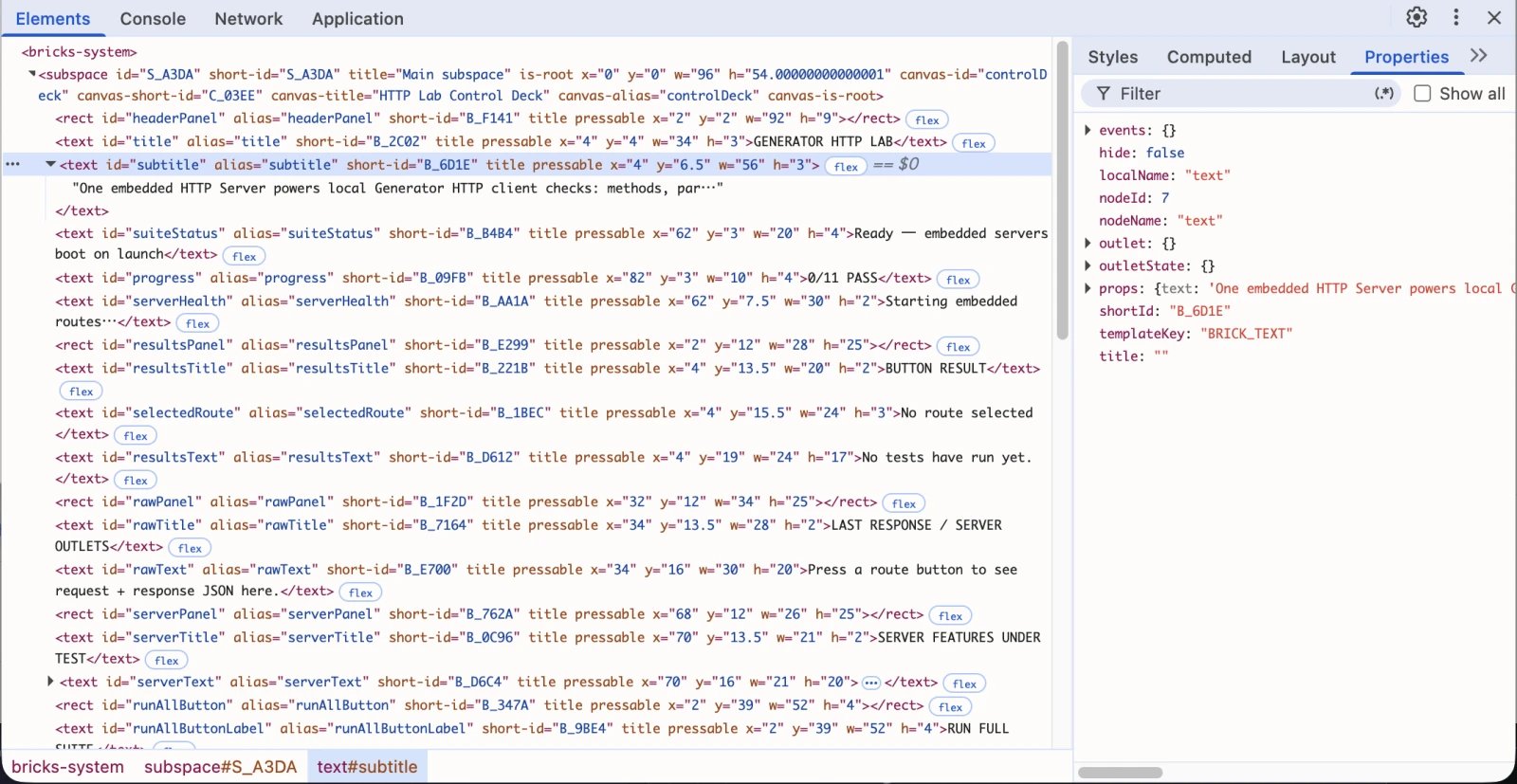Select the Properties sidebar tab
This screenshot has width=1517, height=784.
click(x=1406, y=57)
